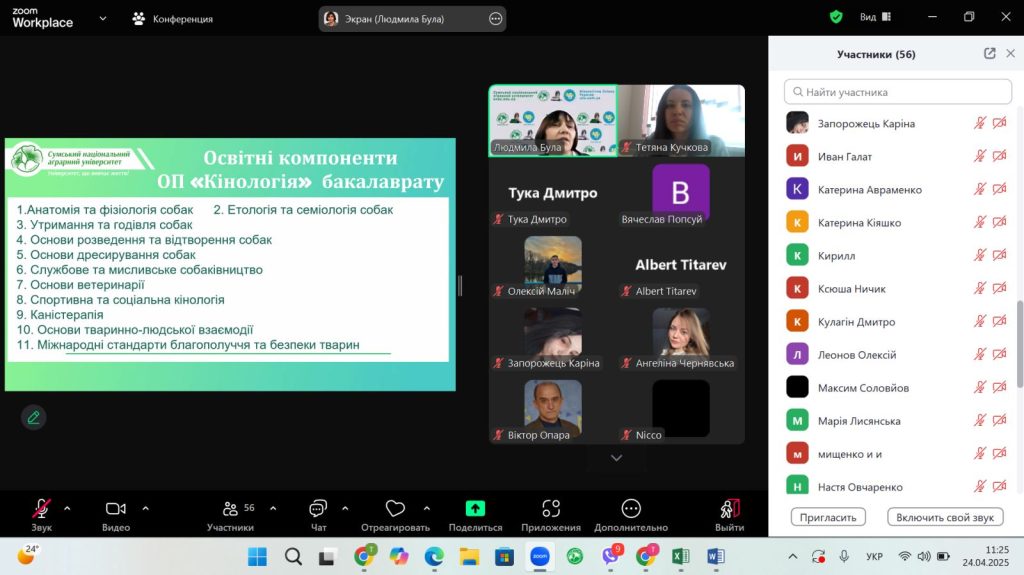This screenshot has width=1024, height=575.
Task: Toggle the Участники participants panel
Action: pos(231,509)
